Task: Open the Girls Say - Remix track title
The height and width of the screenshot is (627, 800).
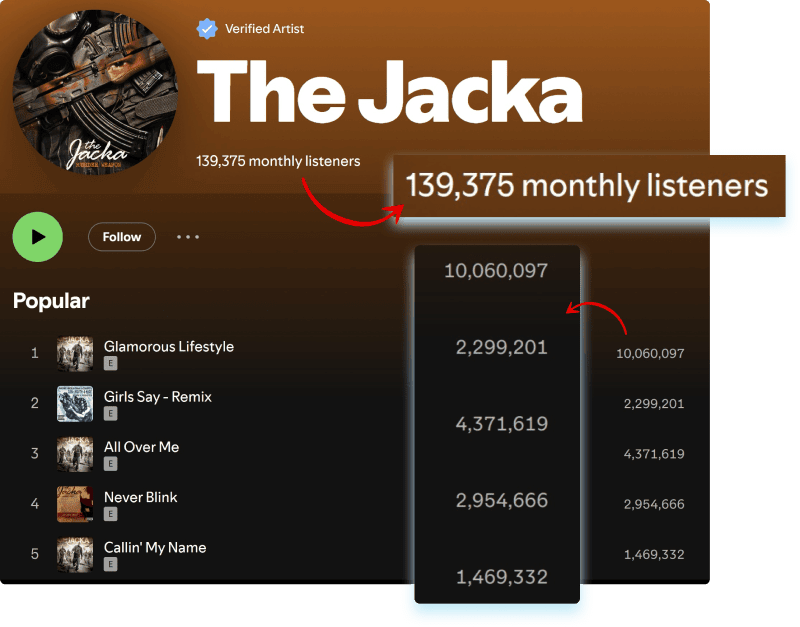Action: (158, 396)
